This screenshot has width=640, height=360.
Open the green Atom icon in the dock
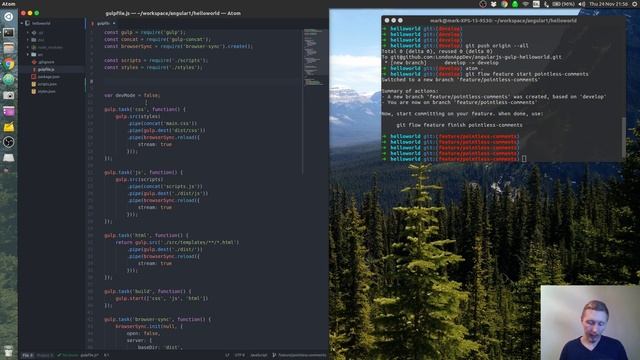pos(9,80)
